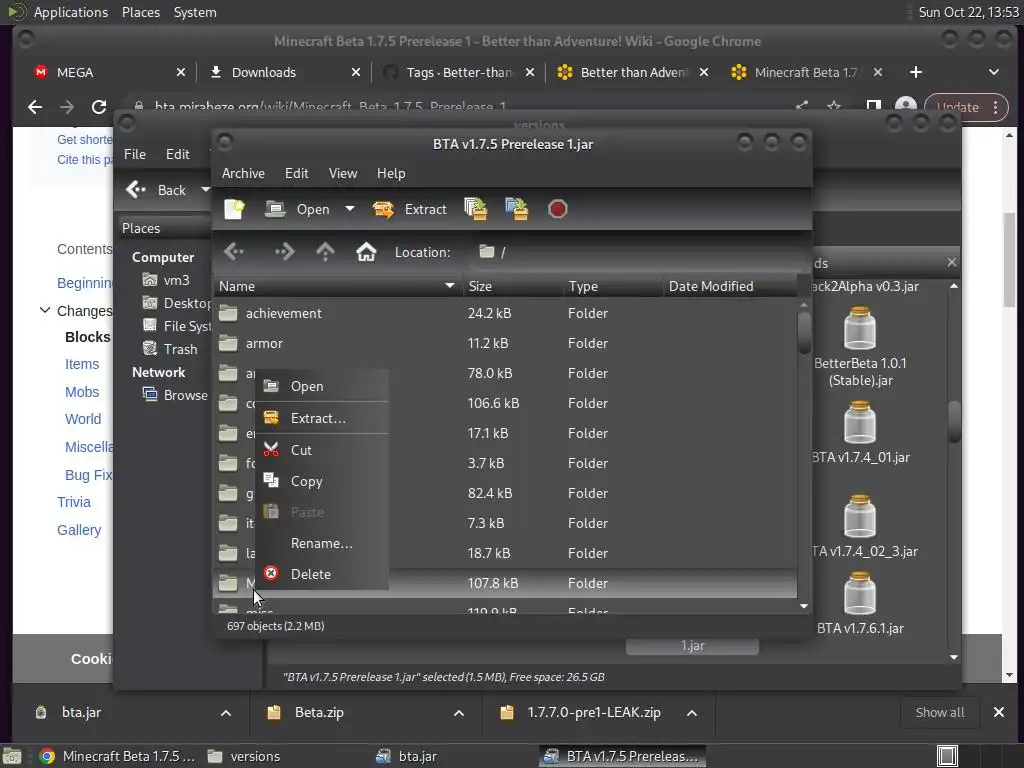Go back using the location bar's left arrow
This screenshot has height=768, width=1024.
pyautogui.click(x=233, y=251)
